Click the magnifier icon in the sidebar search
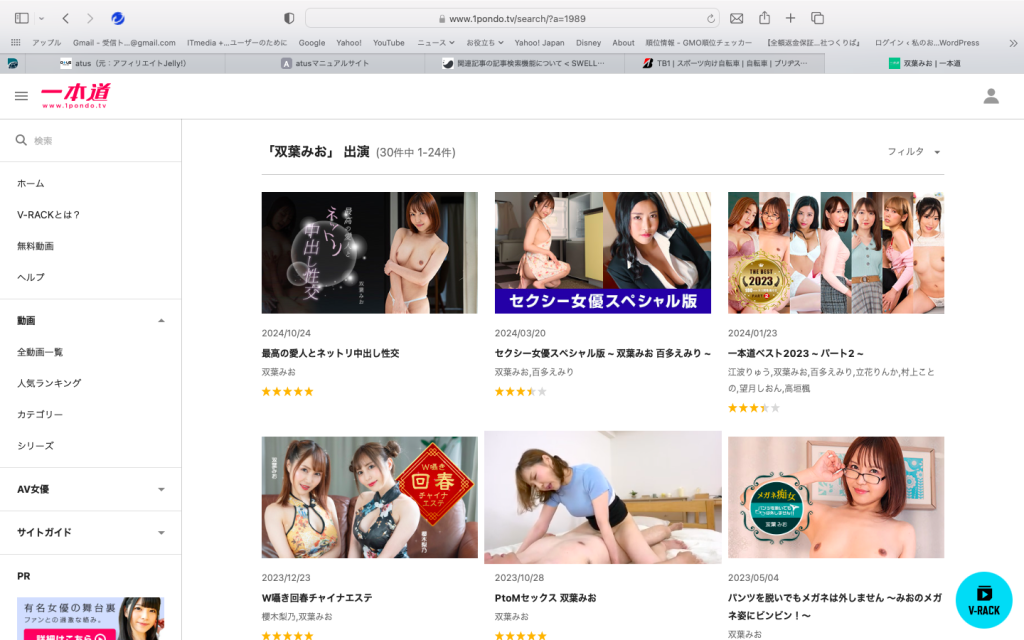 tap(21, 141)
